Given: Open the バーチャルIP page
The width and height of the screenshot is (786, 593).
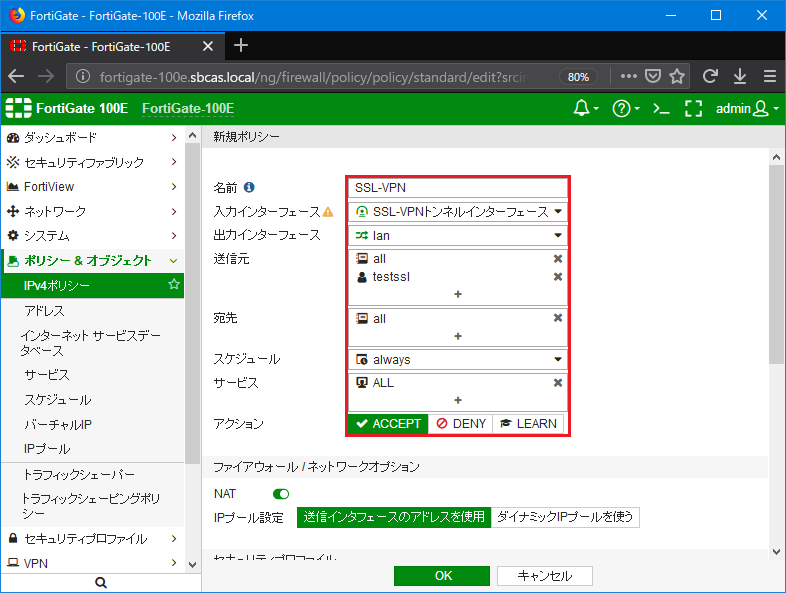Looking at the screenshot, I should 92,425.
